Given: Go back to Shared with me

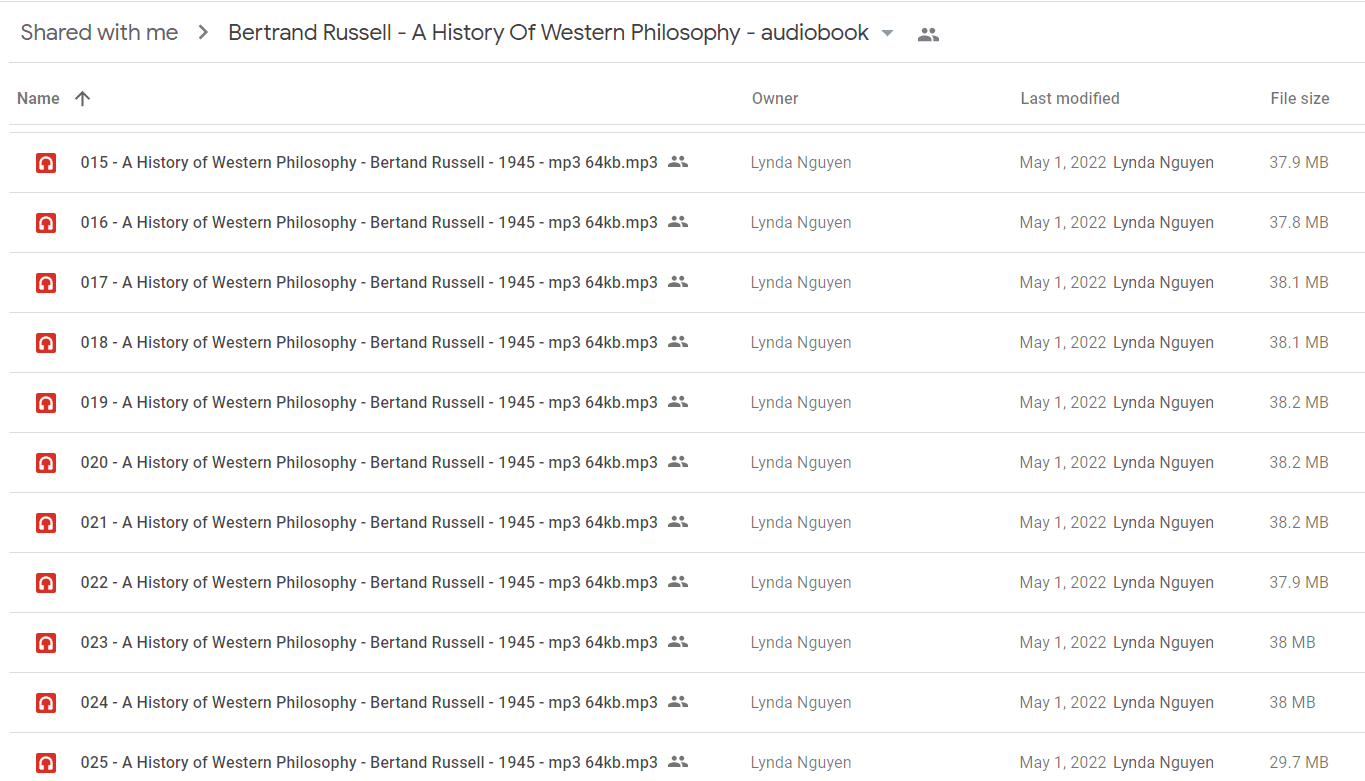Looking at the screenshot, I should click(x=99, y=33).
